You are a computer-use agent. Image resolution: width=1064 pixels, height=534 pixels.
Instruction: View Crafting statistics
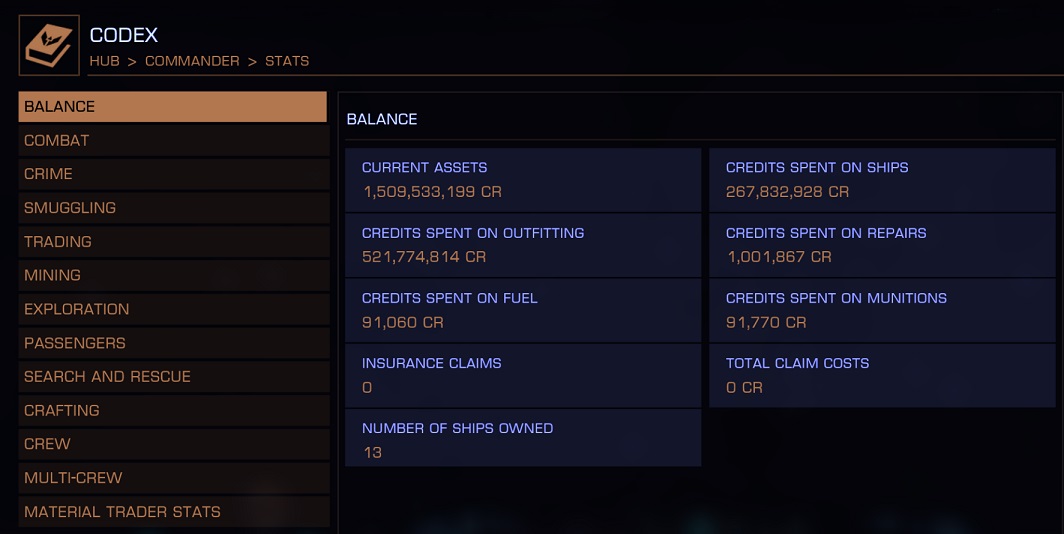click(174, 410)
